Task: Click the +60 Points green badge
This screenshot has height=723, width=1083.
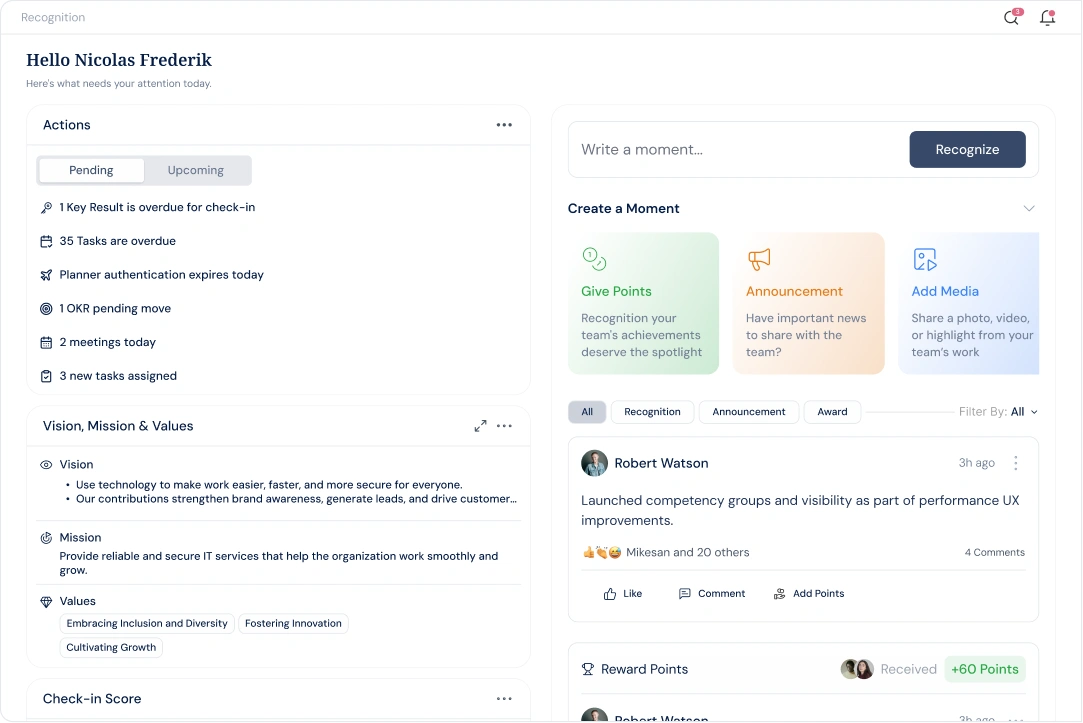Action: coord(985,669)
